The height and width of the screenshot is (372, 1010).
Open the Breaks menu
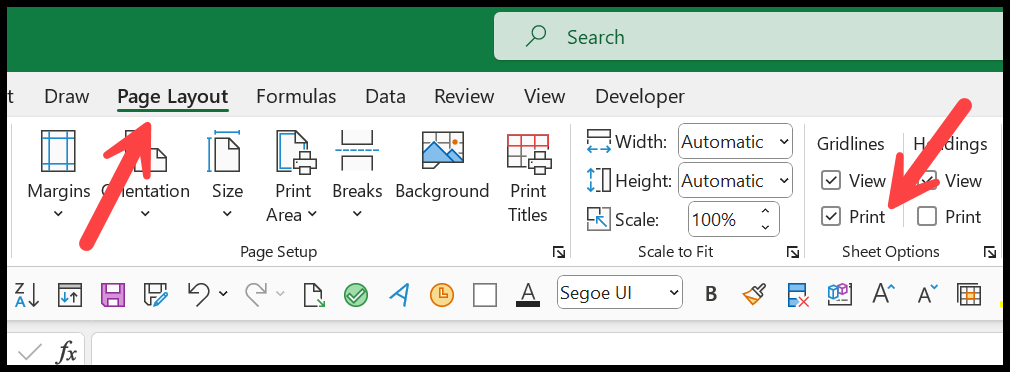coord(357,174)
